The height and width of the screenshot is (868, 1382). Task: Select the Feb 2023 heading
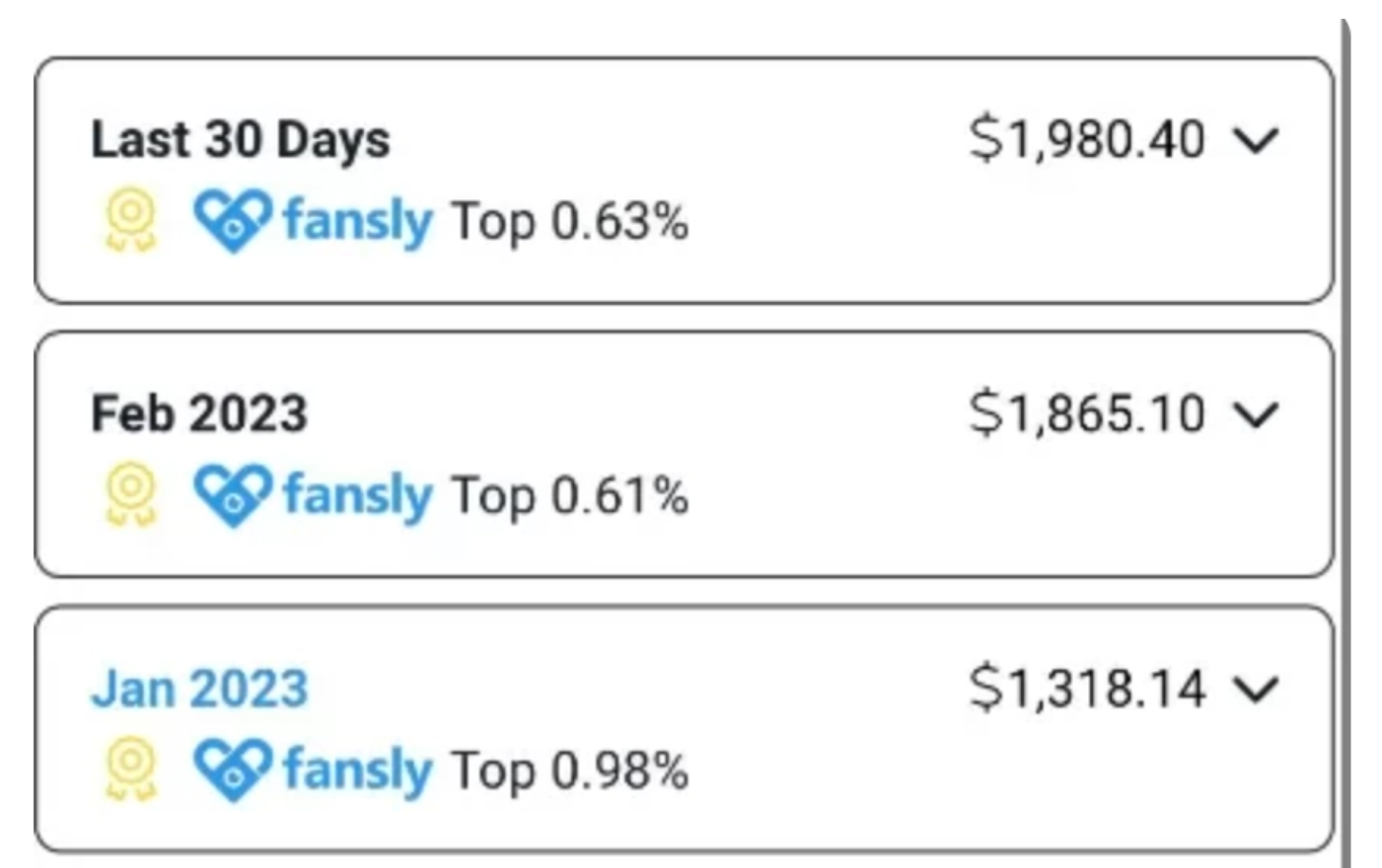coord(199,413)
